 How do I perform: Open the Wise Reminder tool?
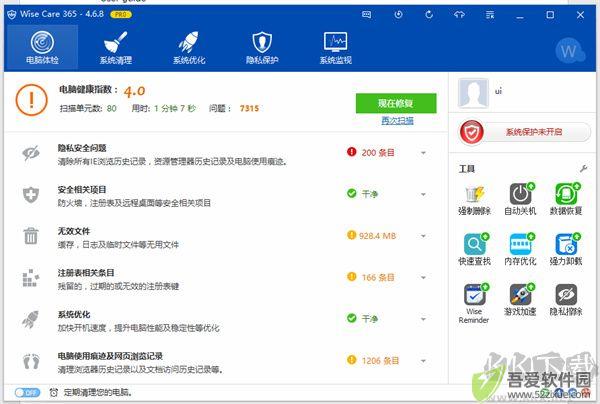[474, 304]
